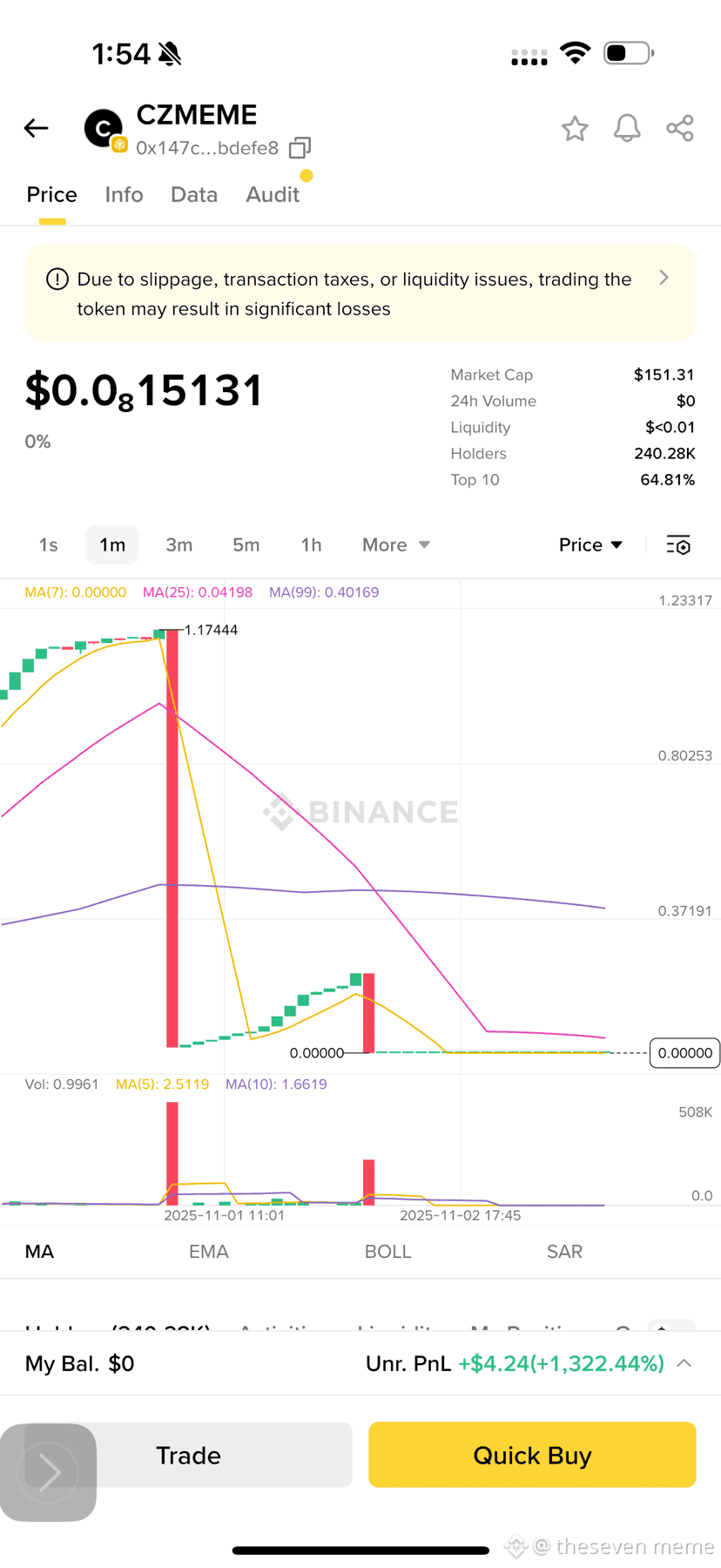Open the Price chart type dropdown

[x=590, y=545]
